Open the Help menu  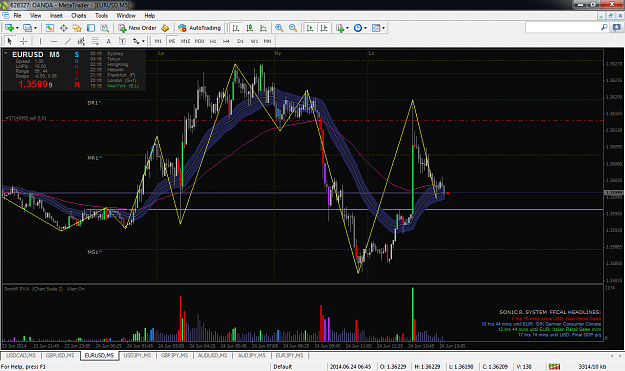pyautogui.click(x=149, y=16)
